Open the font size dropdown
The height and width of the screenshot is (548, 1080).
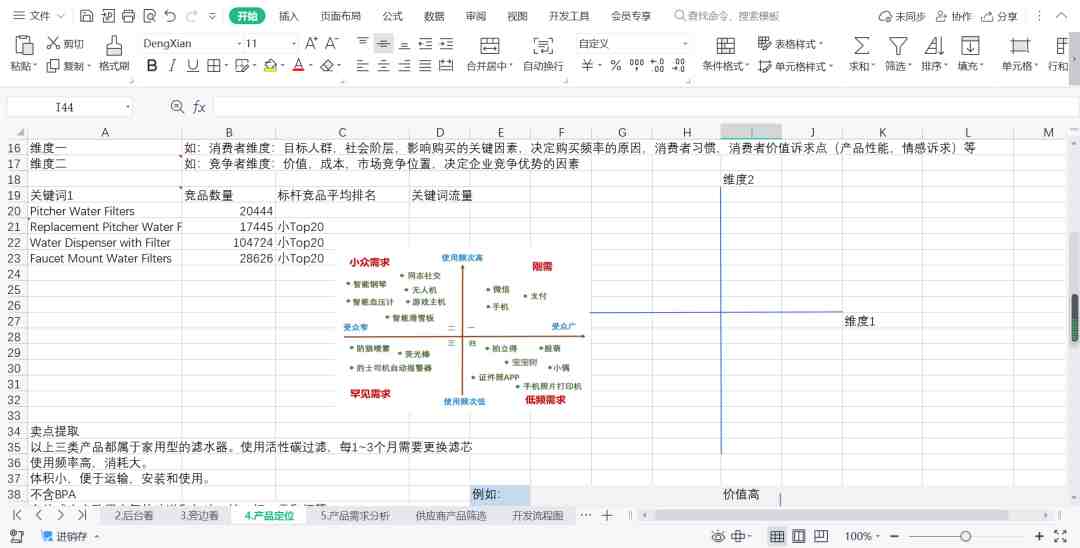tap(293, 44)
